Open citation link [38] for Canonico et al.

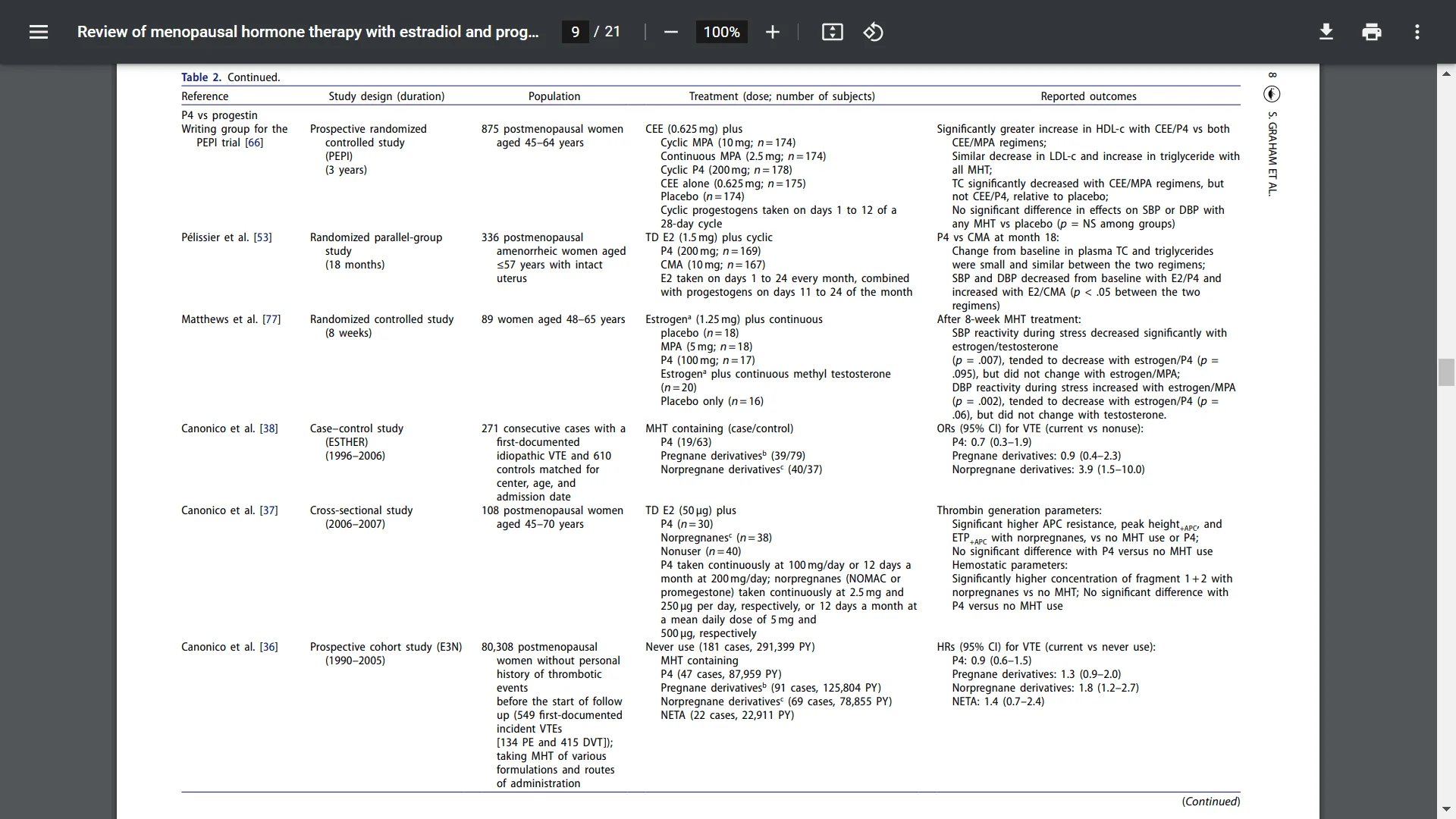(x=268, y=428)
